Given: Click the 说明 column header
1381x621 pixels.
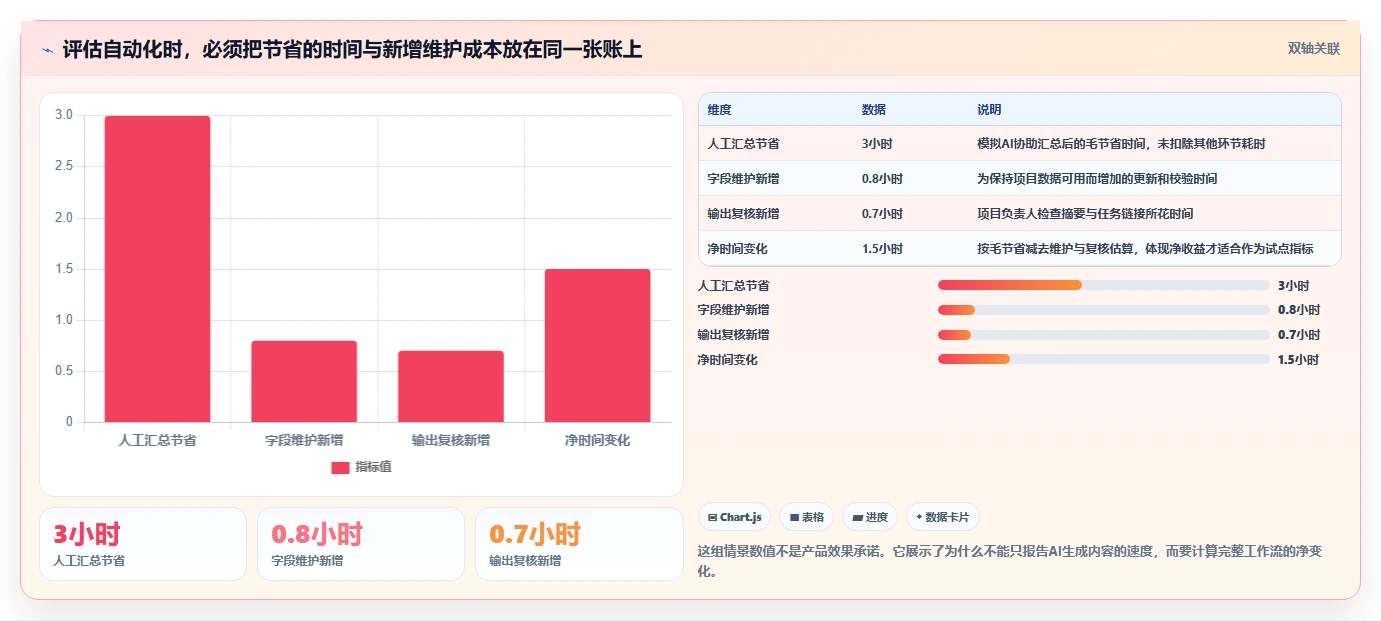Looking at the screenshot, I should pos(989,110).
